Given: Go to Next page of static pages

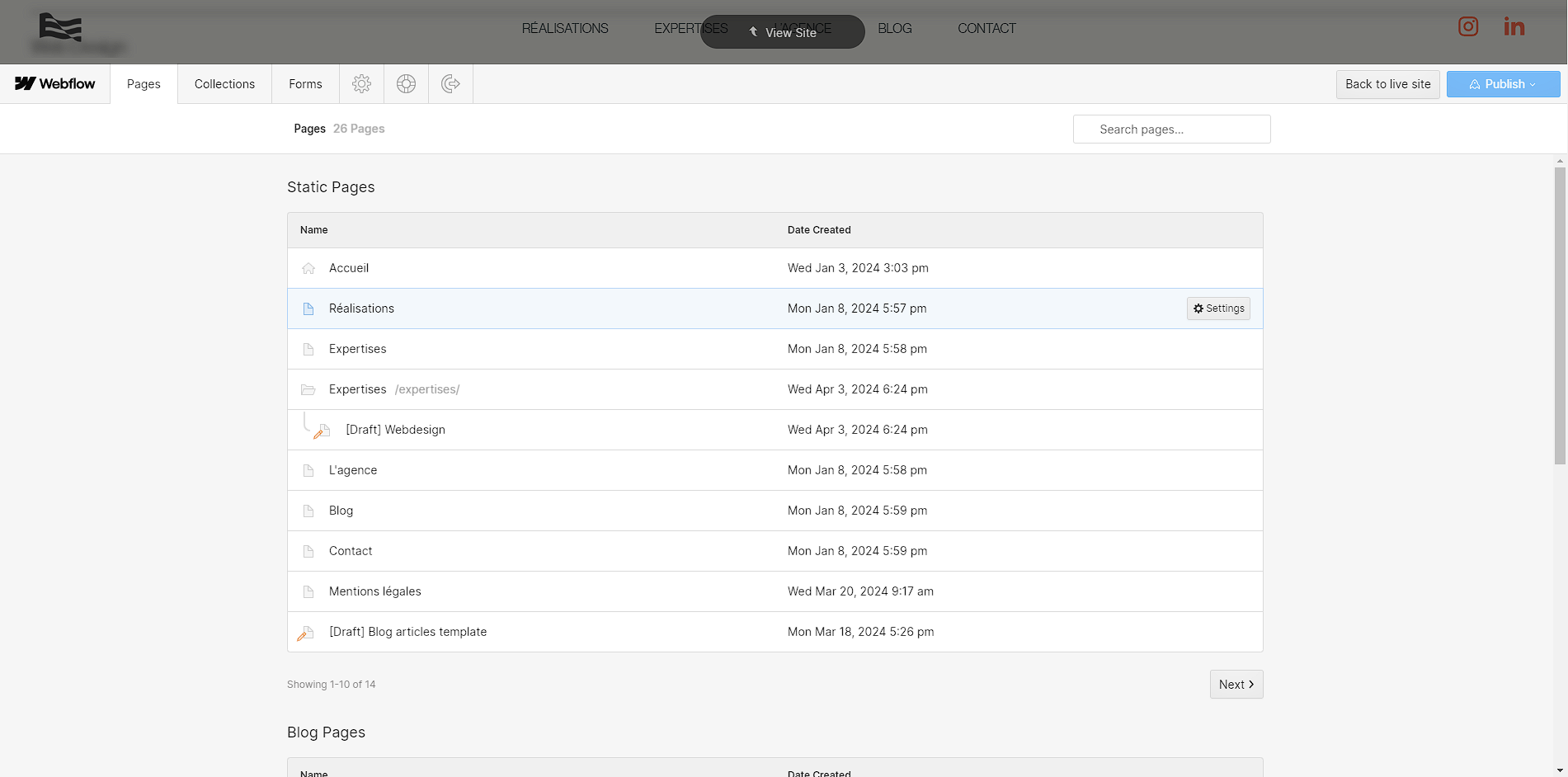Looking at the screenshot, I should pos(1236,685).
